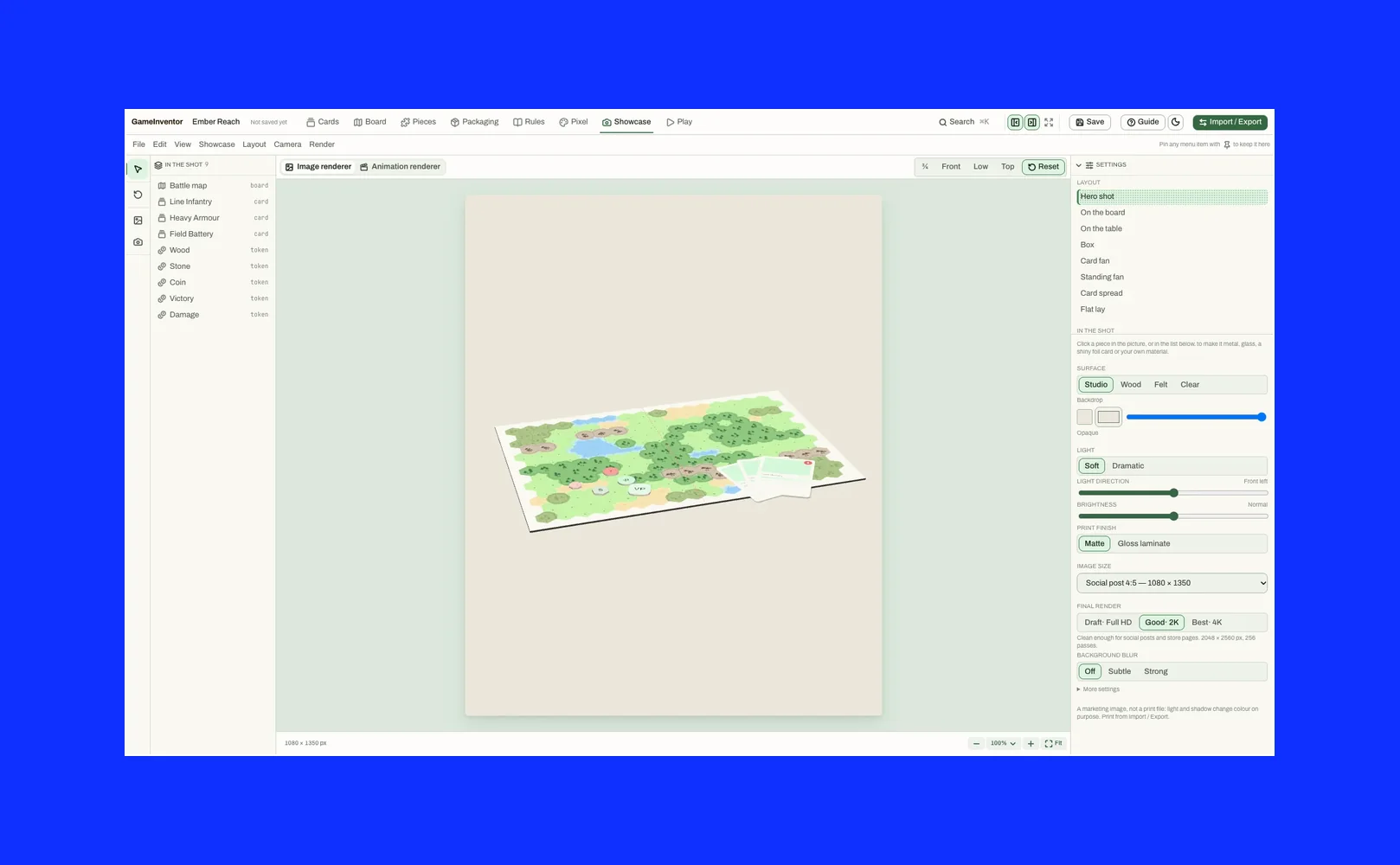Reset the camera view

point(1044,167)
